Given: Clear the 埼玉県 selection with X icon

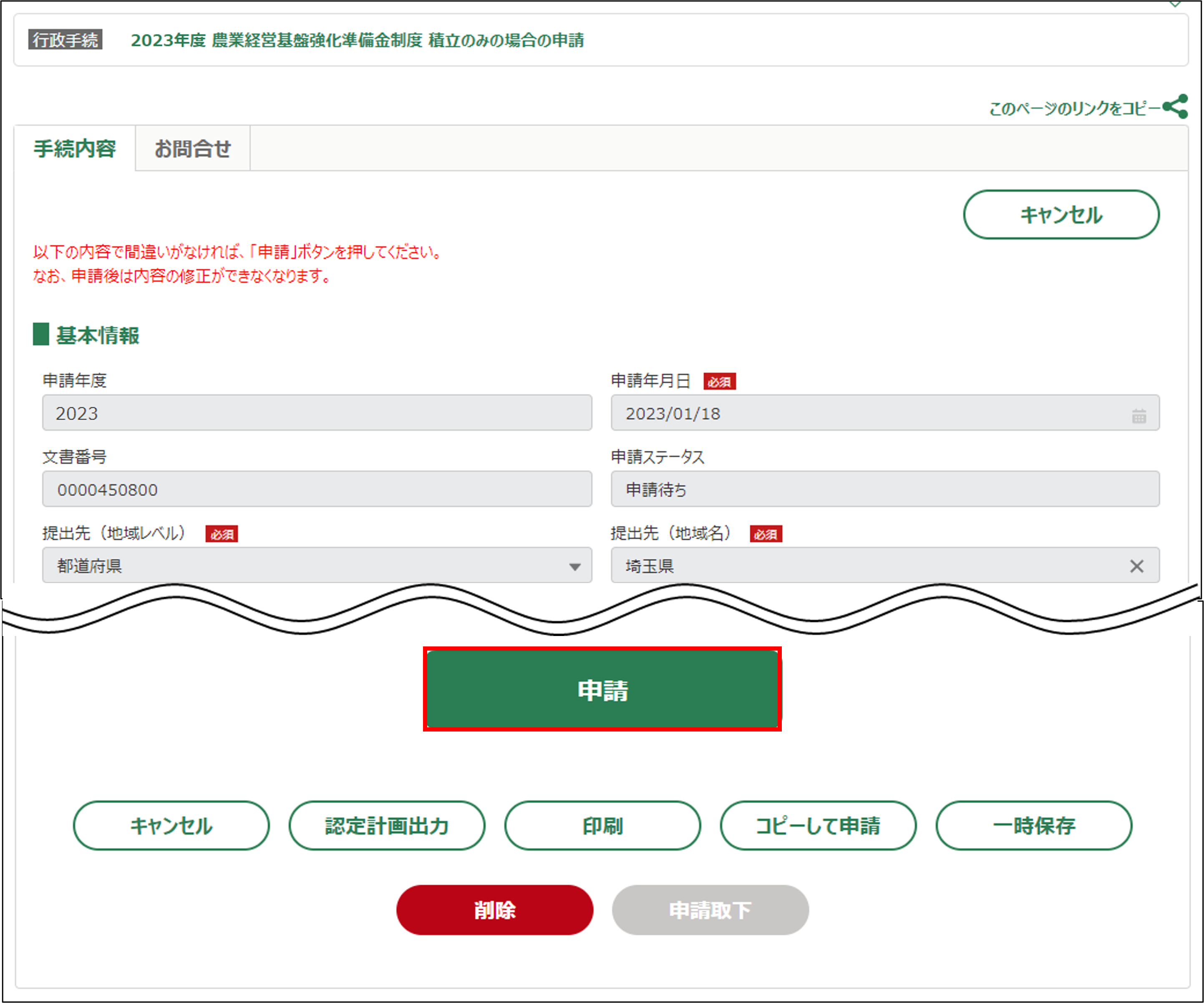Looking at the screenshot, I should coord(1136,566).
